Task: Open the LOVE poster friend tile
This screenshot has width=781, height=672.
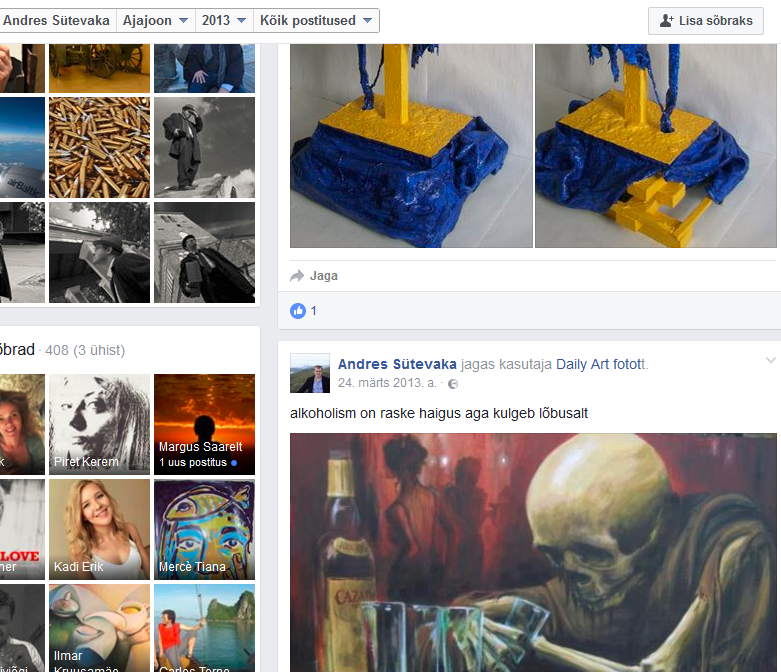Action: click(22, 530)
